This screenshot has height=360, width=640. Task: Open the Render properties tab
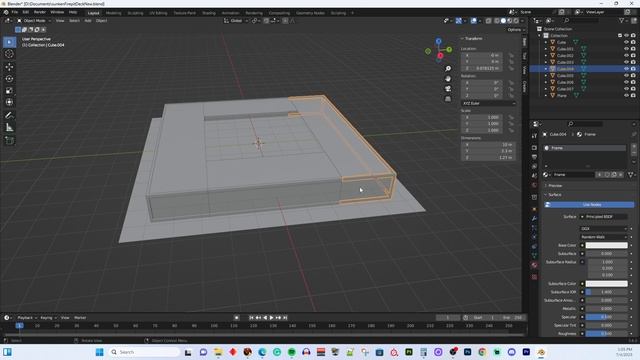pyautogui.click(x=534, y=148)
